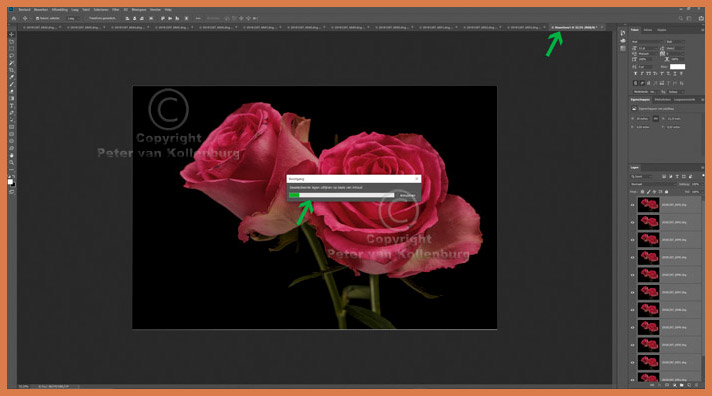Toggle the Autom. selectie checkbox
This screenshot has width=712, height=396.
pyautogui.click(x=37, y=18)
